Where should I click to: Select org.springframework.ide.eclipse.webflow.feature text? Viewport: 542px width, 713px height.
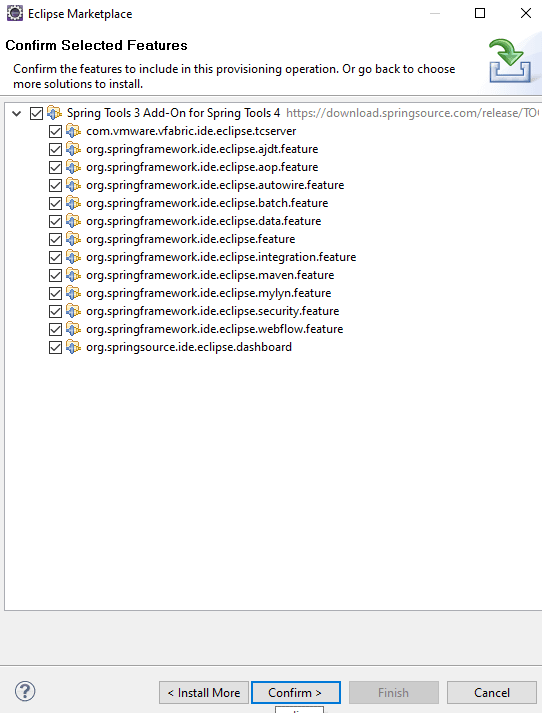coord(215,329)
